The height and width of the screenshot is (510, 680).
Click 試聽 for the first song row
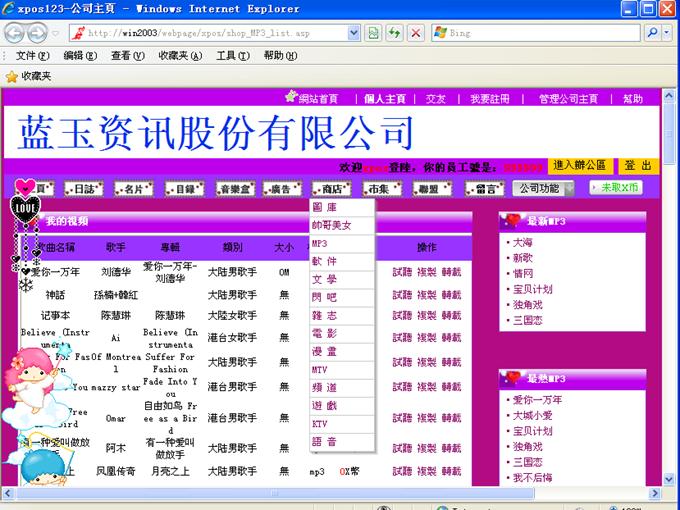point(401,271)
